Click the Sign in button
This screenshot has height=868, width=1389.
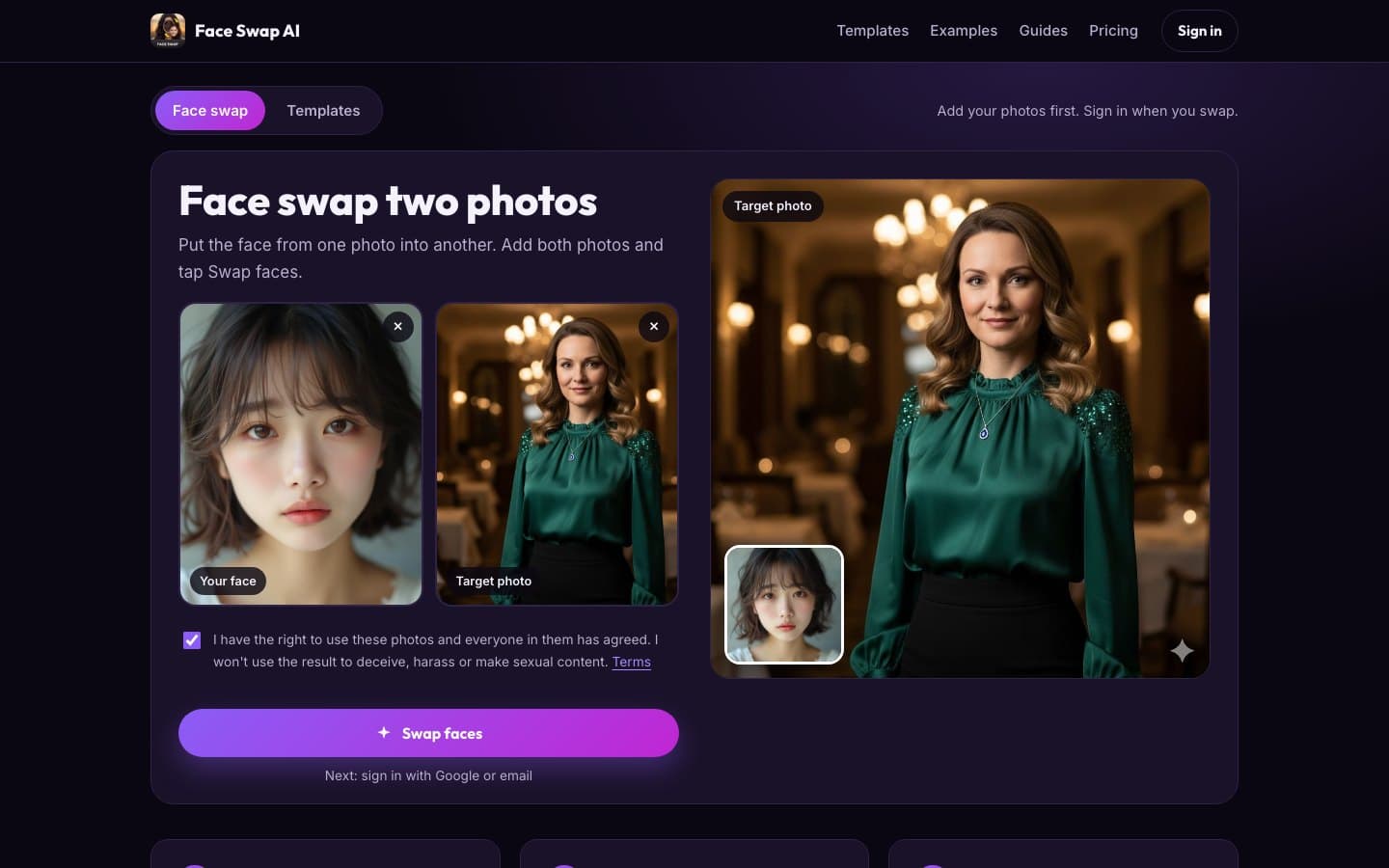[x=1199, y=31]
